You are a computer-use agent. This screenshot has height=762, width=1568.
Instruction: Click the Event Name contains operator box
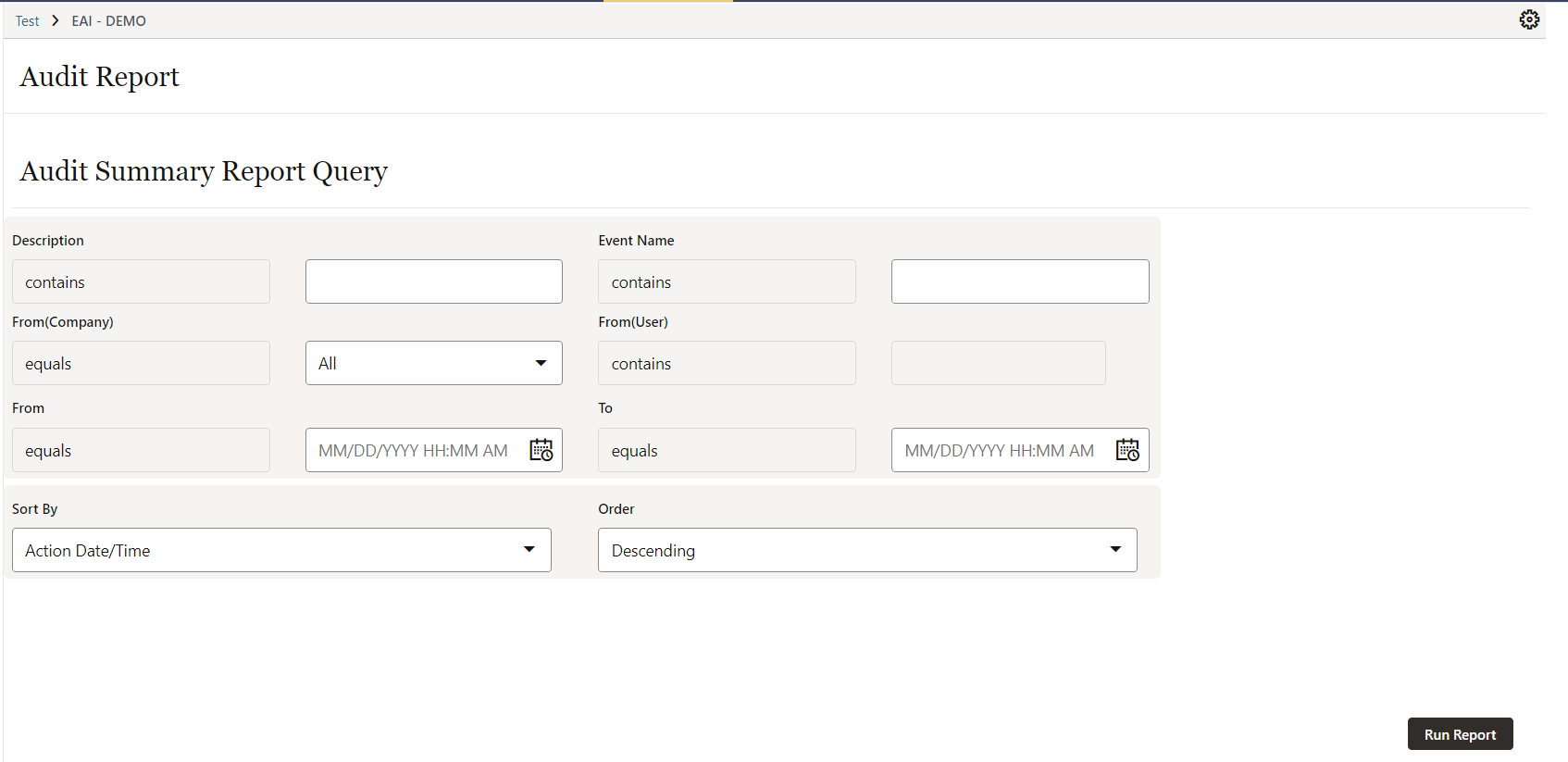[x=727, y=281]
